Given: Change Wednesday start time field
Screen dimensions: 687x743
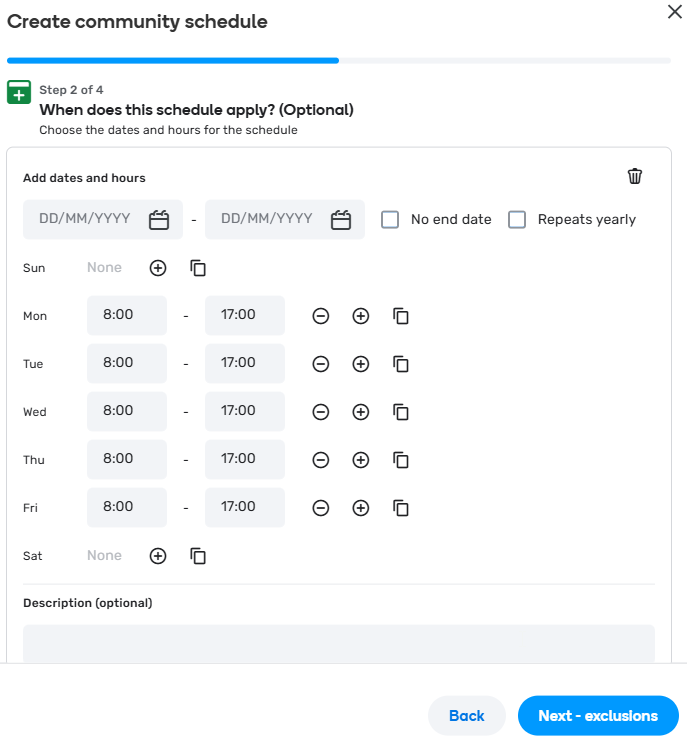Looking at the screenshot, I should tap(127, 412).
